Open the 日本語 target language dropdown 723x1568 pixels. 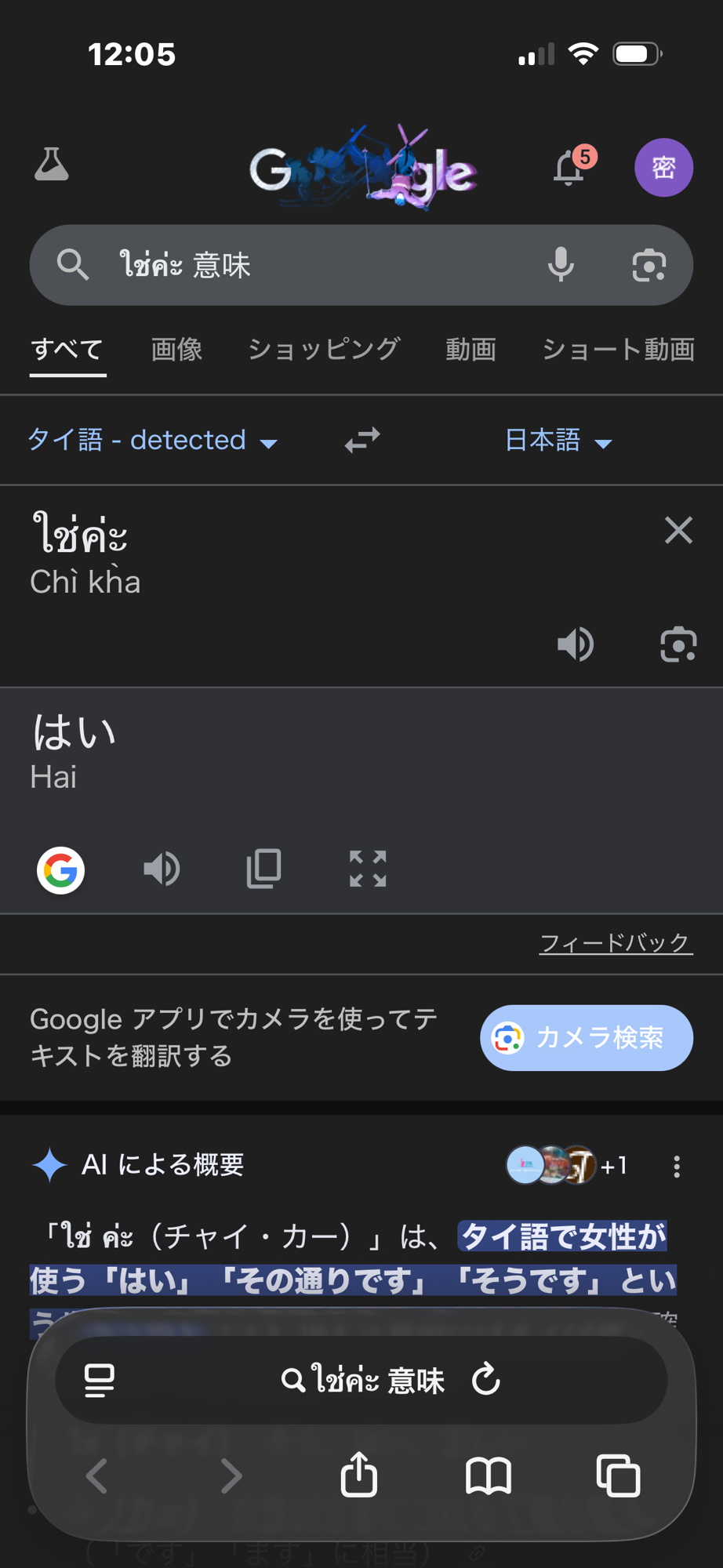558,441
